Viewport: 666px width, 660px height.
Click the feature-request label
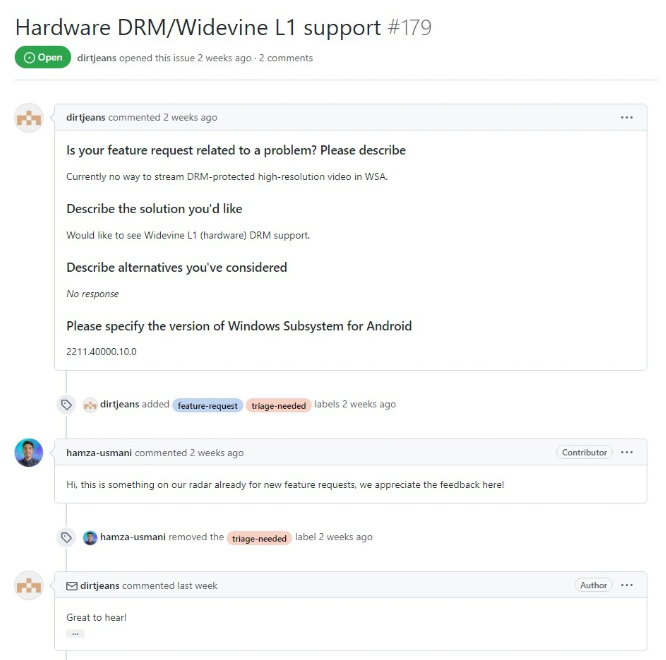point(208,406)
